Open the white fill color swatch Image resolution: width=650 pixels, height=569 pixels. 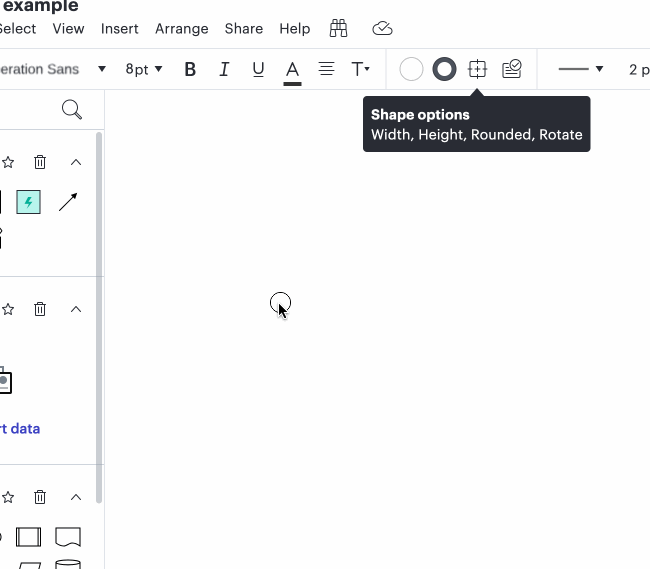[411, 69]
